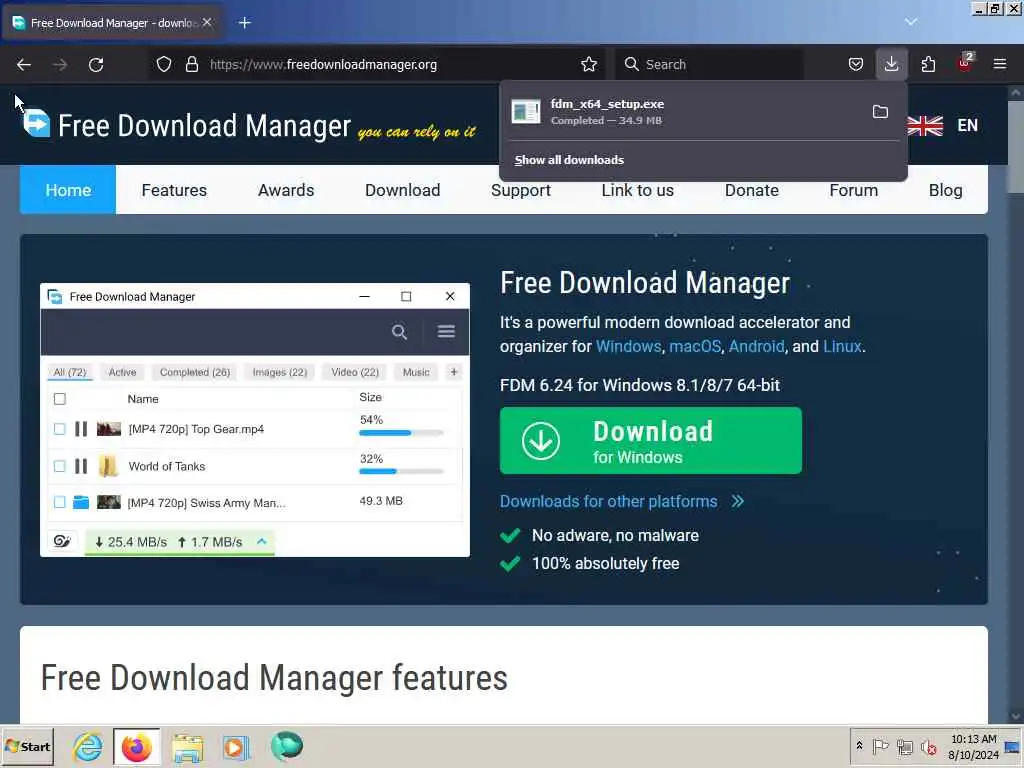Open the Firefox hamburger menu
The image size is (1024, 768).
[1000, 64]
